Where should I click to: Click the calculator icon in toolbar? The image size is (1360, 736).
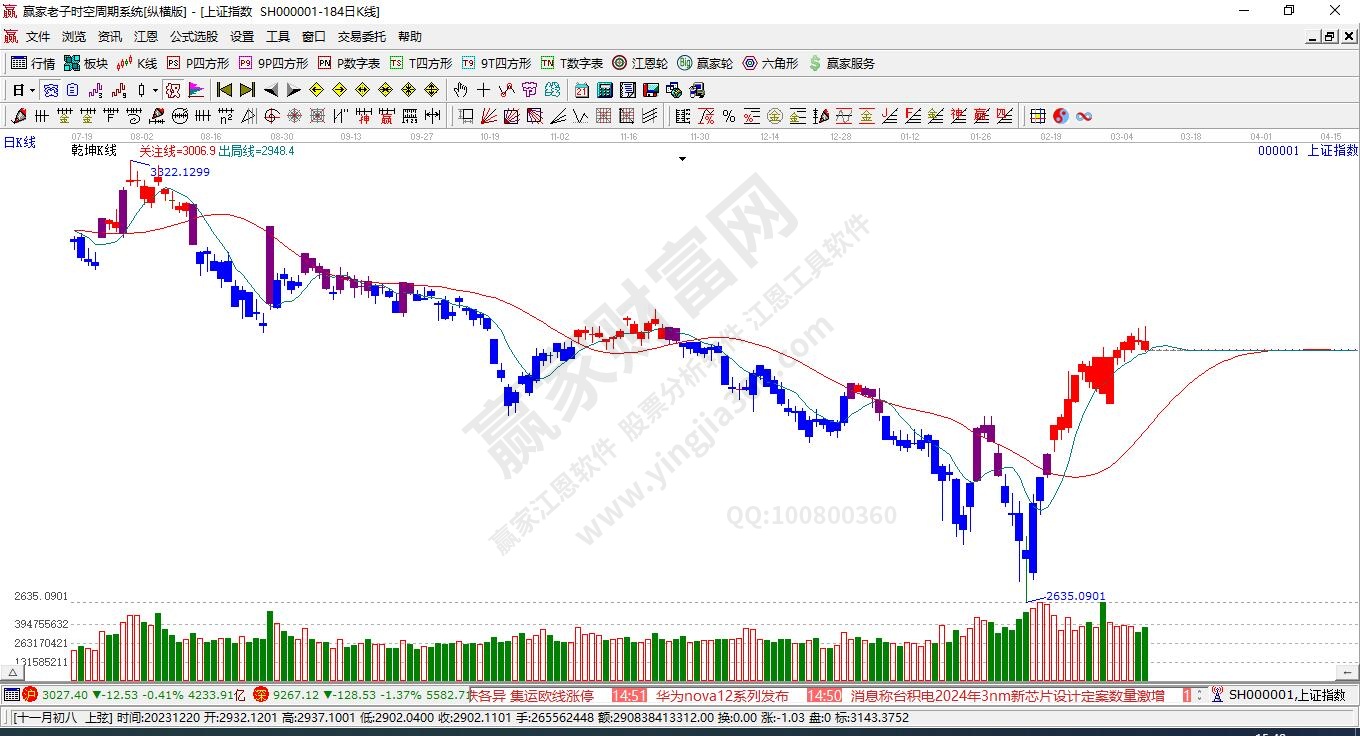coord(604,90)
